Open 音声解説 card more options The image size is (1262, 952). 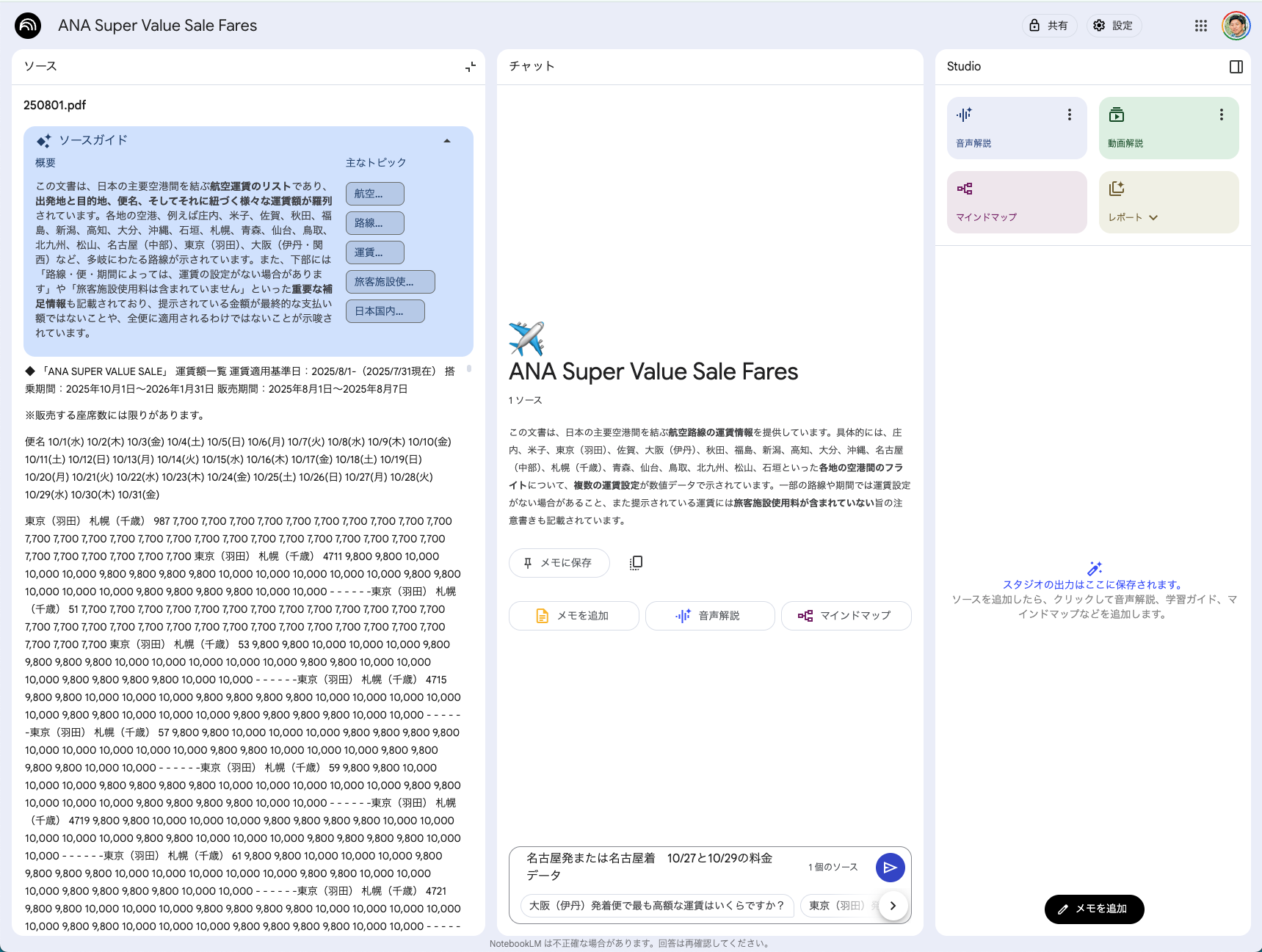click(1070, 115)
